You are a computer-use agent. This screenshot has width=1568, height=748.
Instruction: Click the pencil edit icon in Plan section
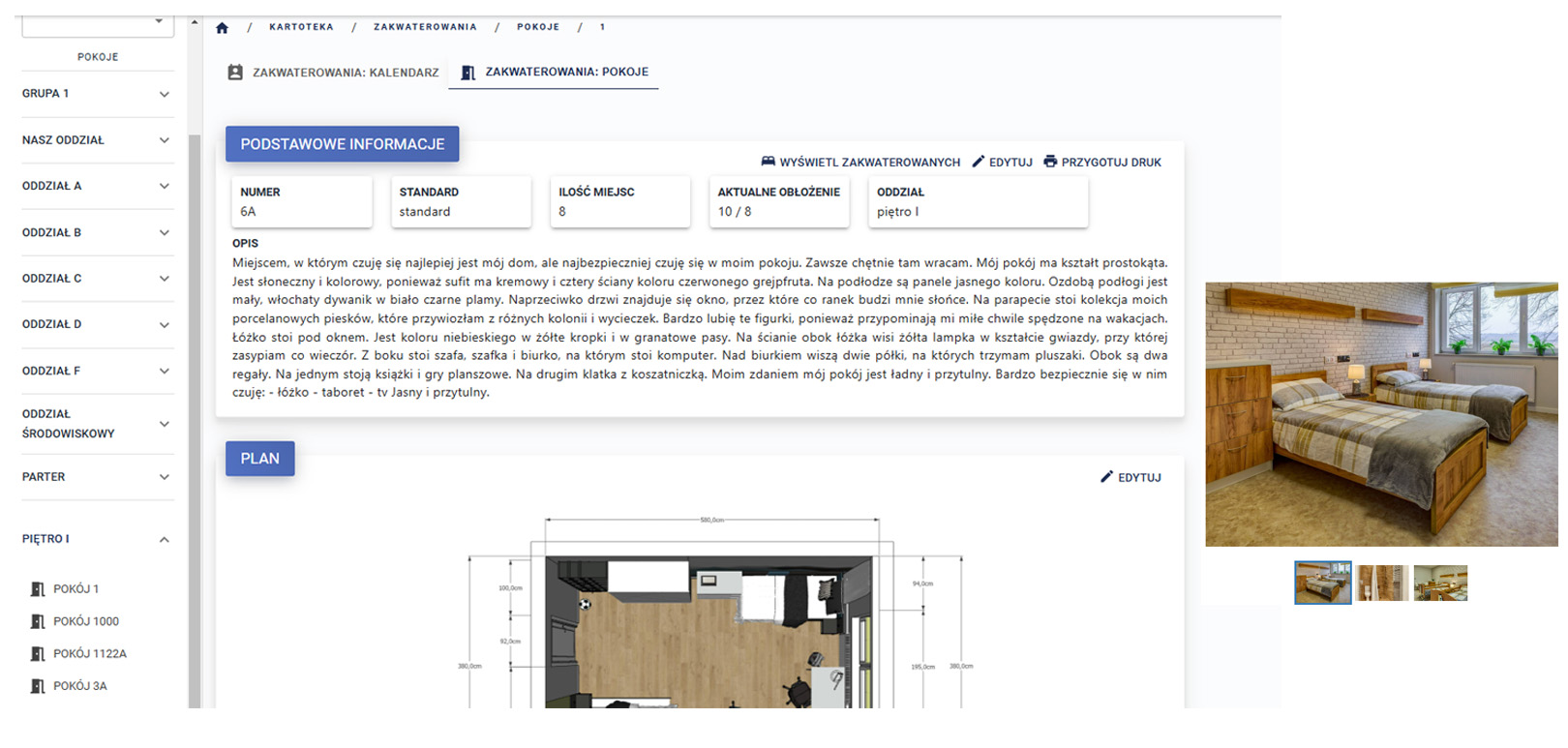point(1106,477)
